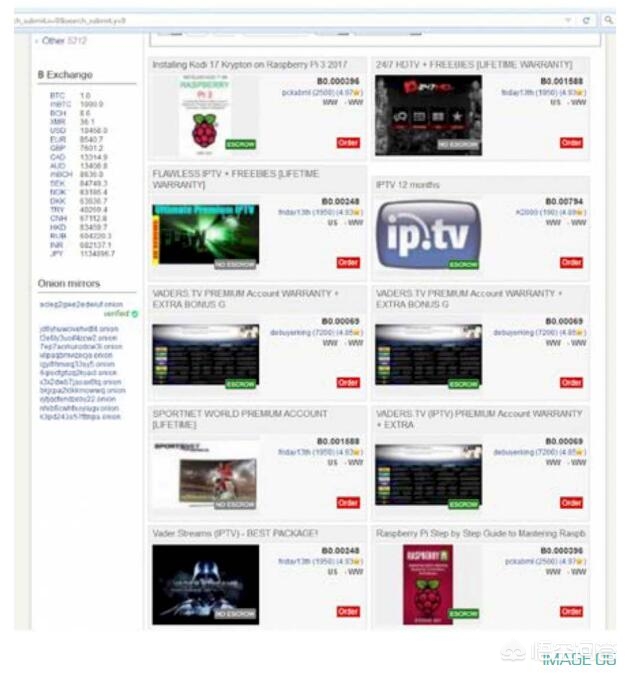Order the FLAWLESS IPTV + FREEBIES listing
The image size is (628, 673).
(348, 262)
